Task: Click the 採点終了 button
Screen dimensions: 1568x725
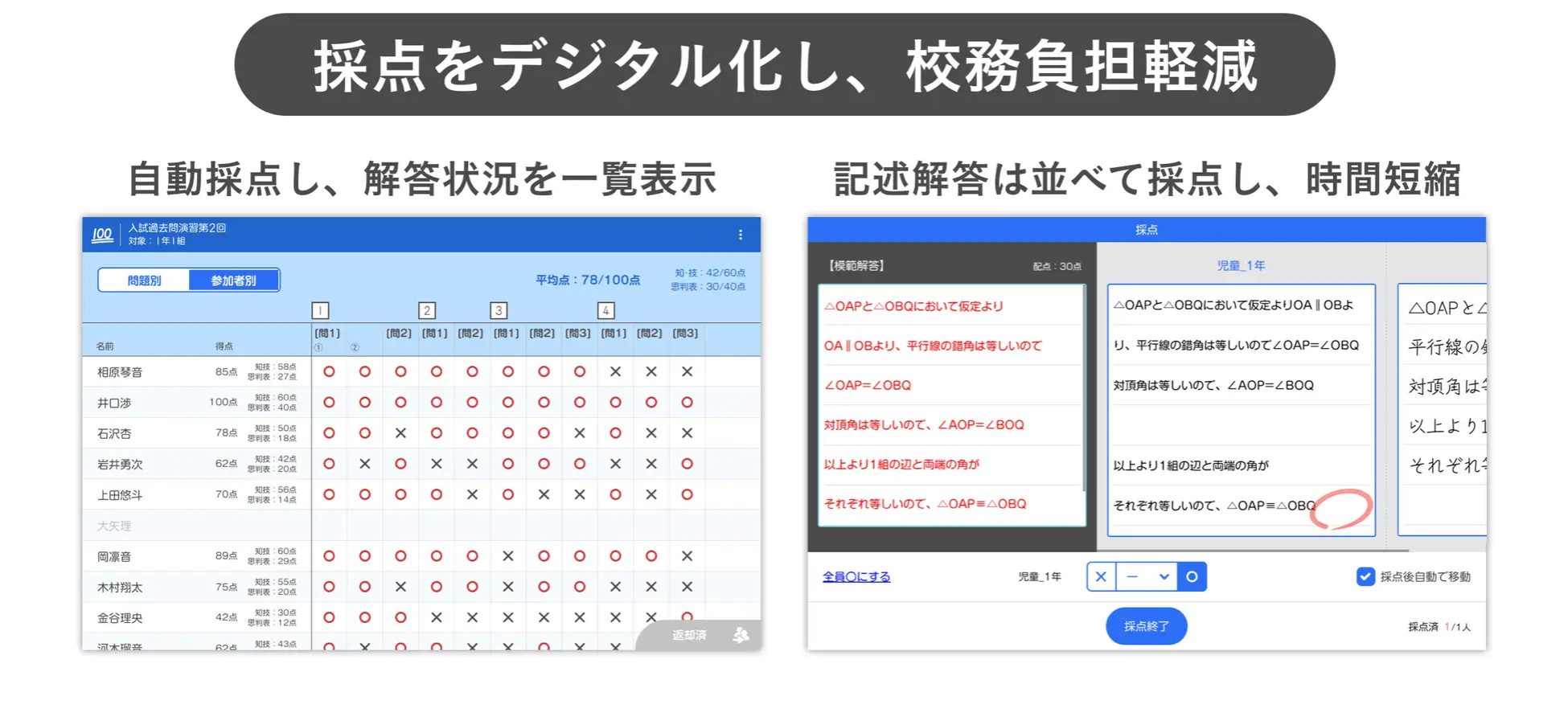Action: [x=1146, y=626]
